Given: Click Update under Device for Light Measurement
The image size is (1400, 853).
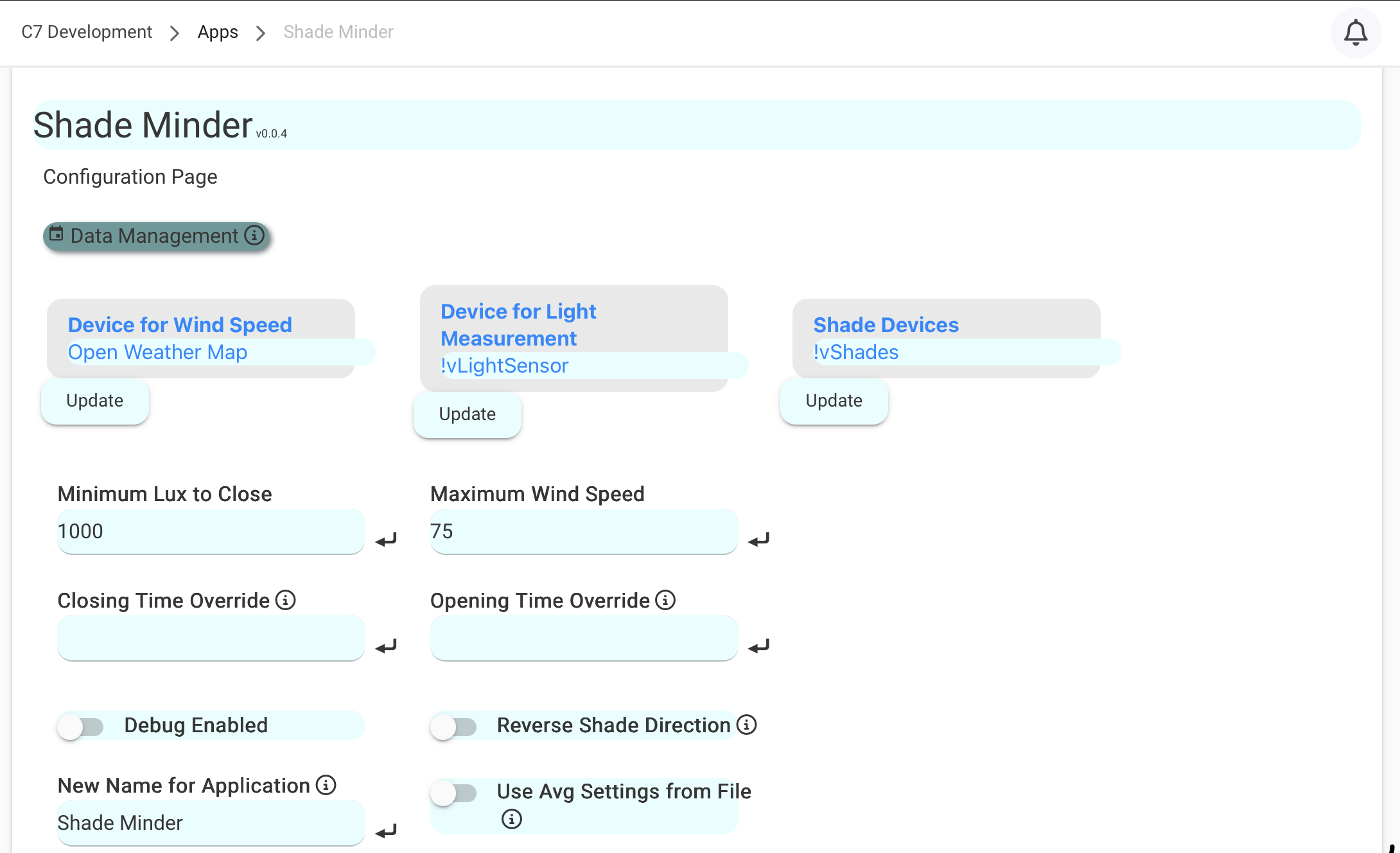Looking at the screenshot, I should click(467, 414).
